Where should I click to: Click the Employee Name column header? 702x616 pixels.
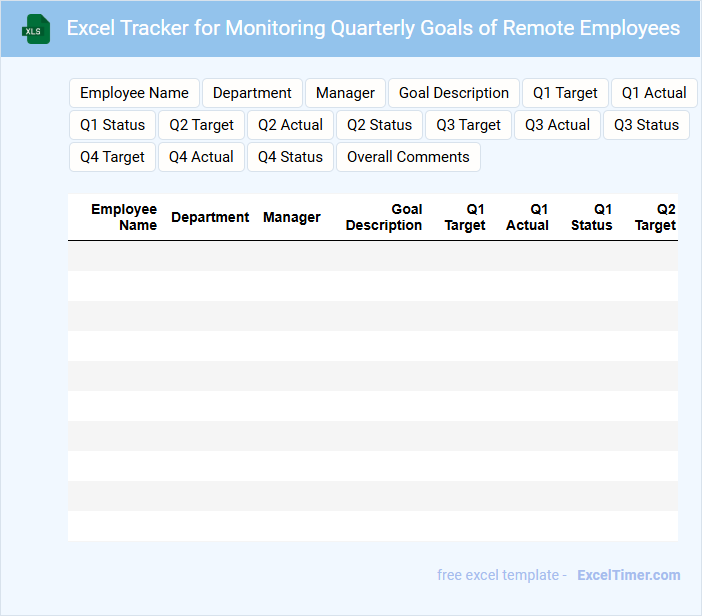(124, 217)
